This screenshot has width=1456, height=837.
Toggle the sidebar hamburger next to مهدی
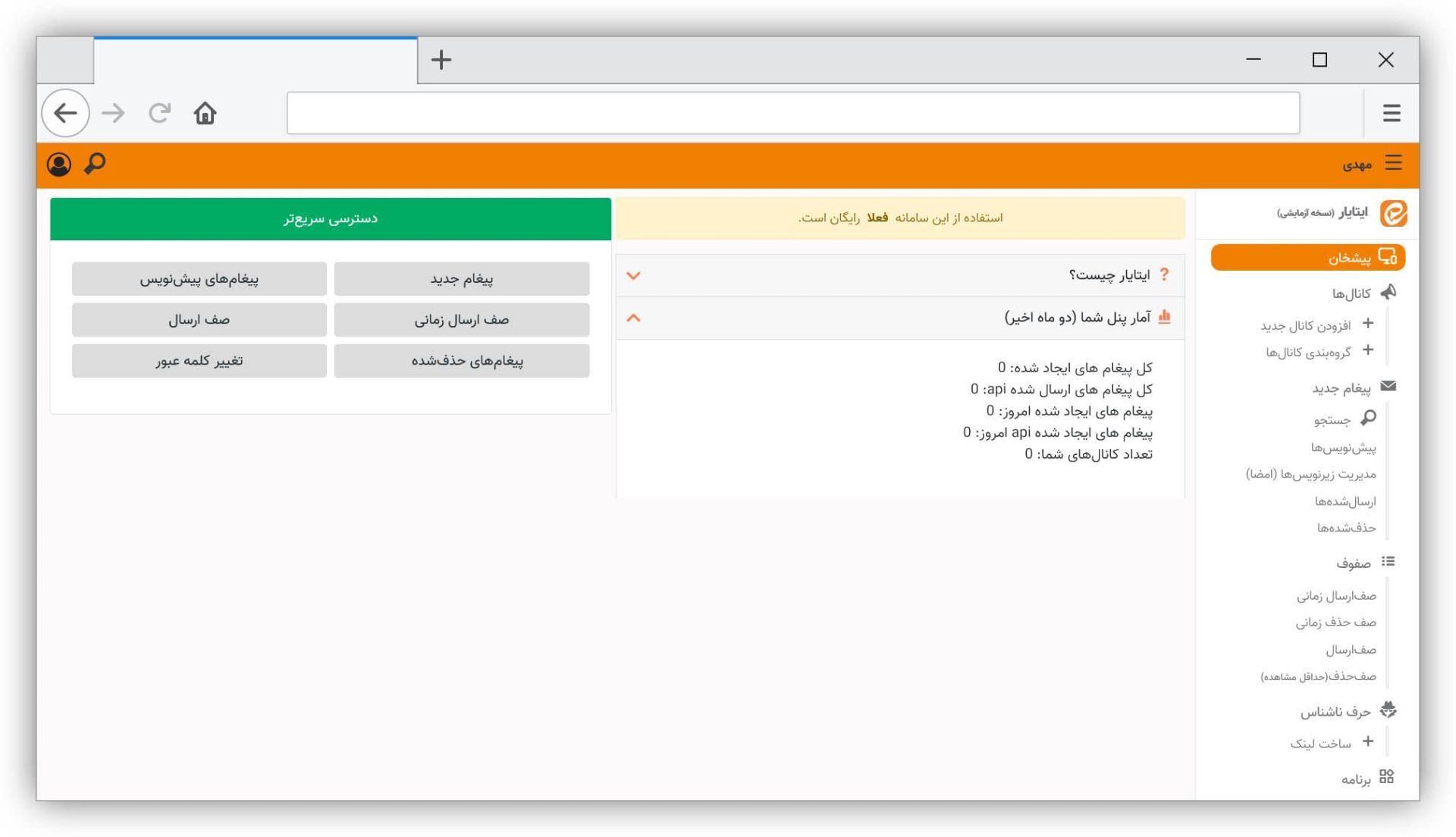tap(1393, 163)
